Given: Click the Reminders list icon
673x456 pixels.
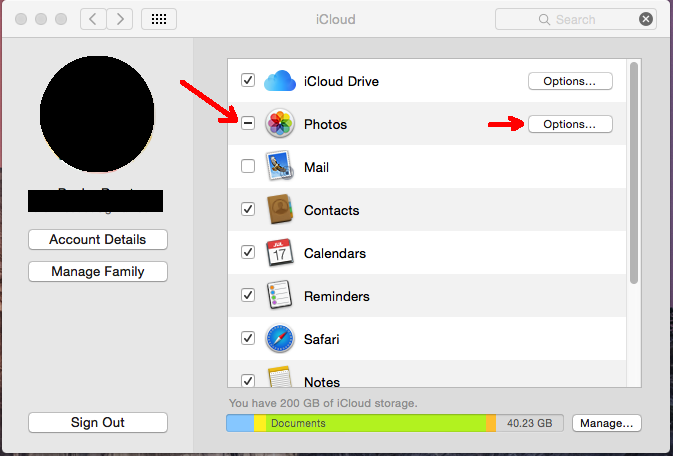Looking at the screenshot, I should [280, 295].
